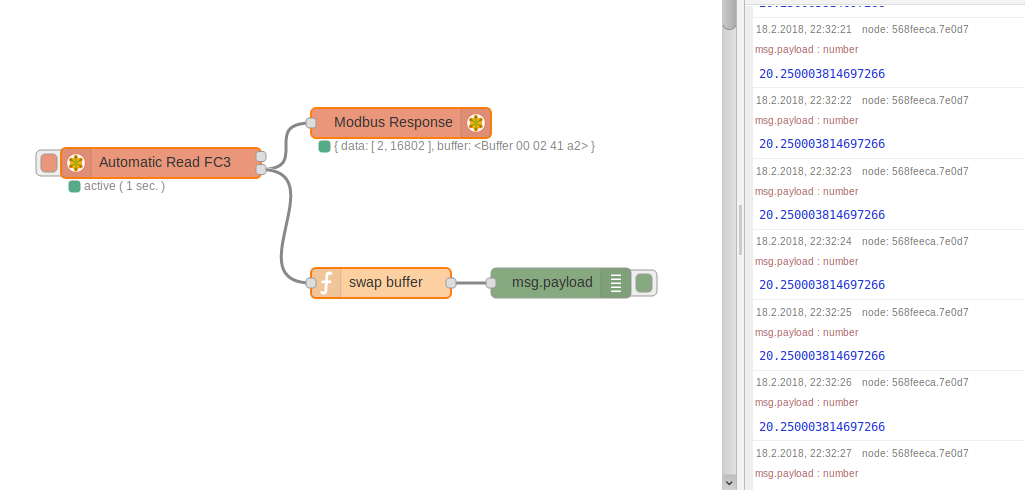Image resolution: width=1025 pixels, height=490 pixels.
Task: Click the Modbus Response status text with buffer data
Action: coord(464,146)
